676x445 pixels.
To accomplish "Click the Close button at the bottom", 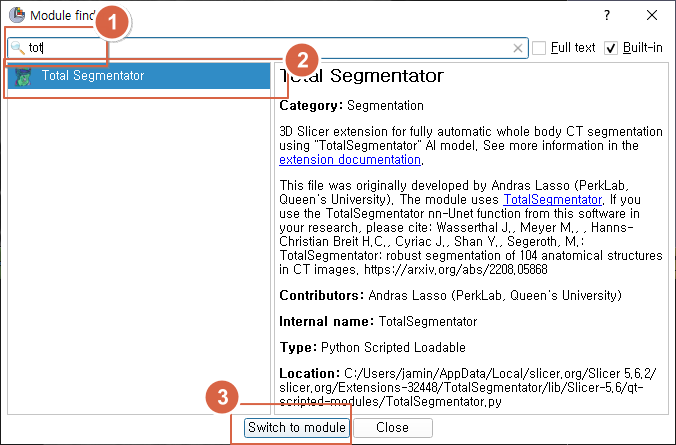I will click(393, 427).
